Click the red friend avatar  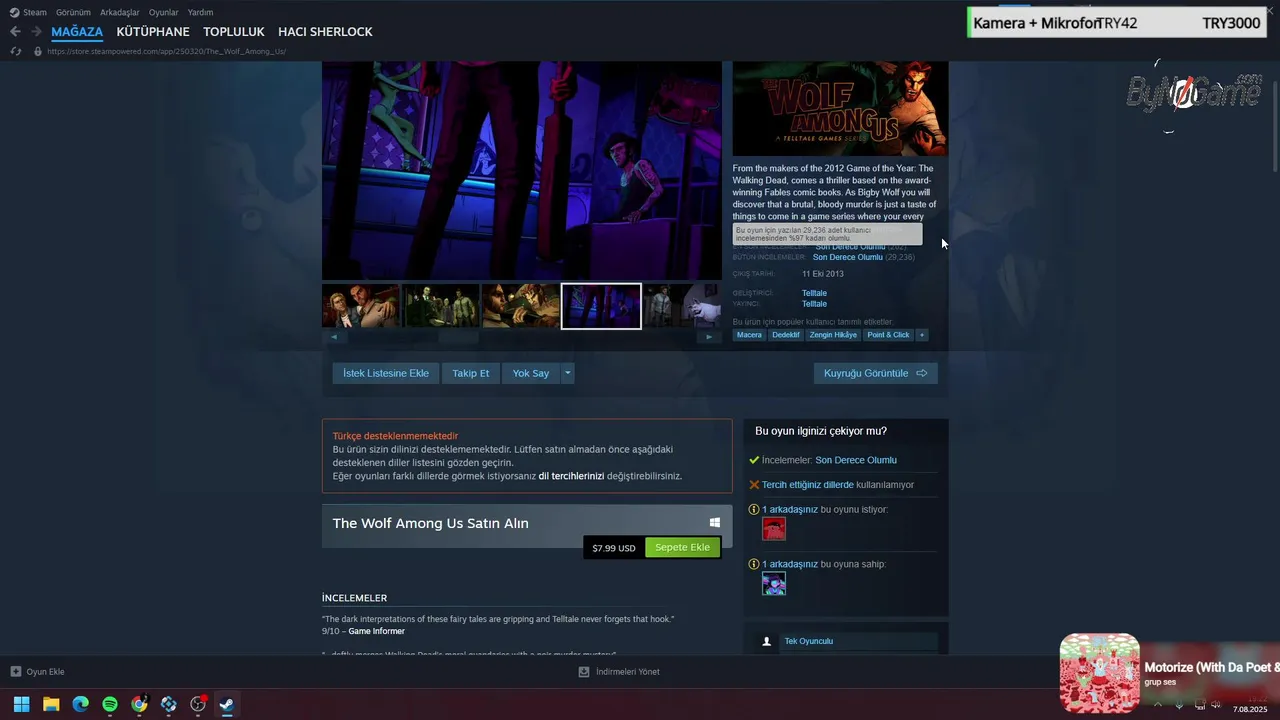click(774, 529)
